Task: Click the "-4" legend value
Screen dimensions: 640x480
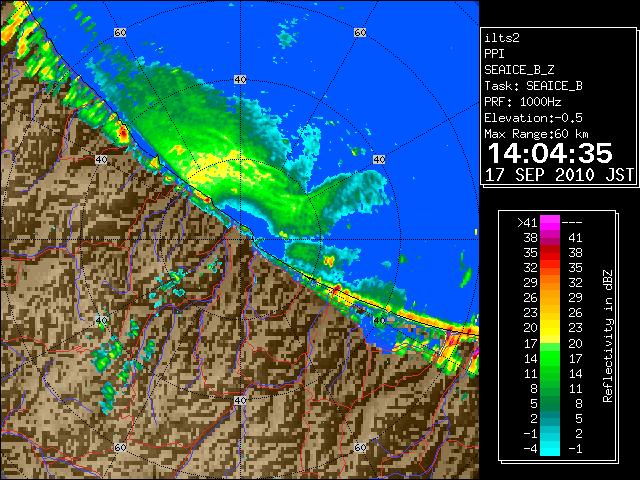Action: point(530,449)
